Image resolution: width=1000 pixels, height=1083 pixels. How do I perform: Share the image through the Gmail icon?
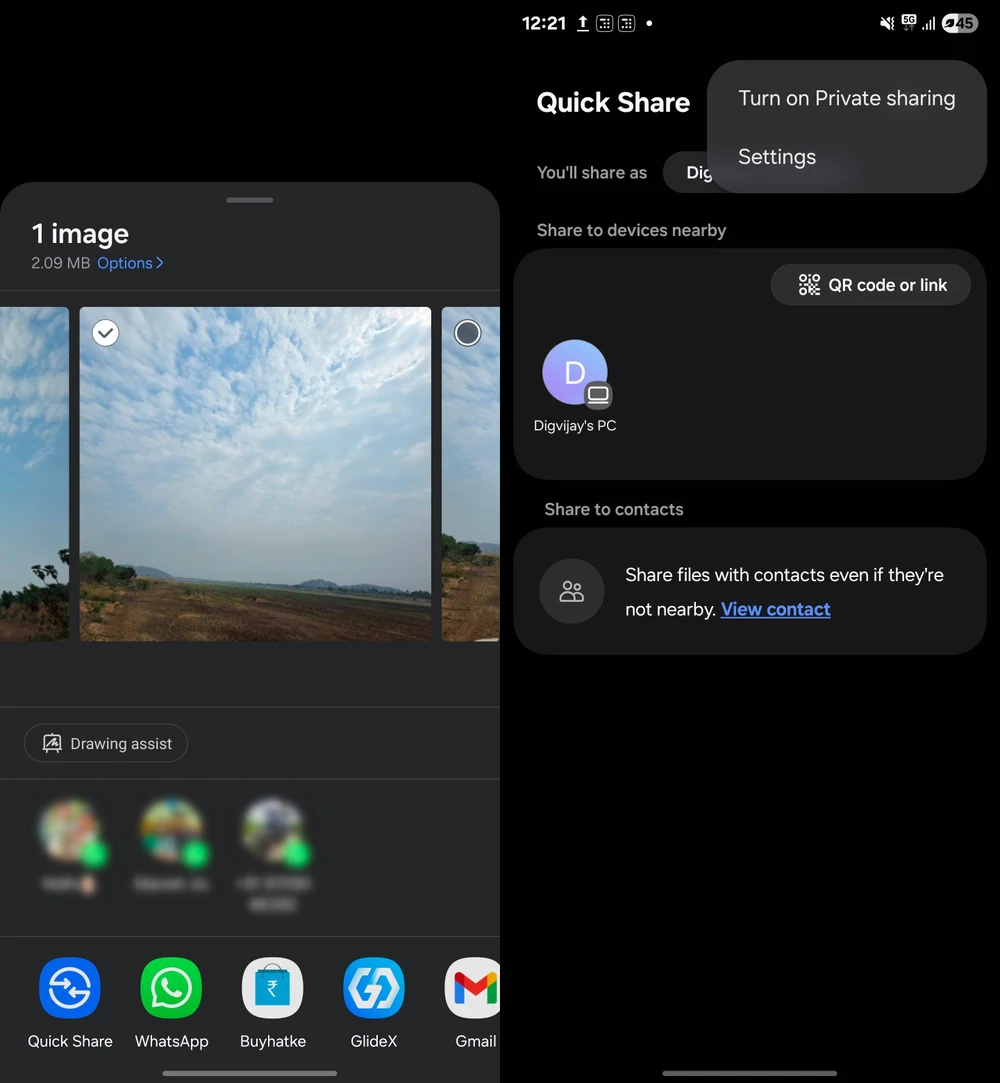tap(474, 989)
